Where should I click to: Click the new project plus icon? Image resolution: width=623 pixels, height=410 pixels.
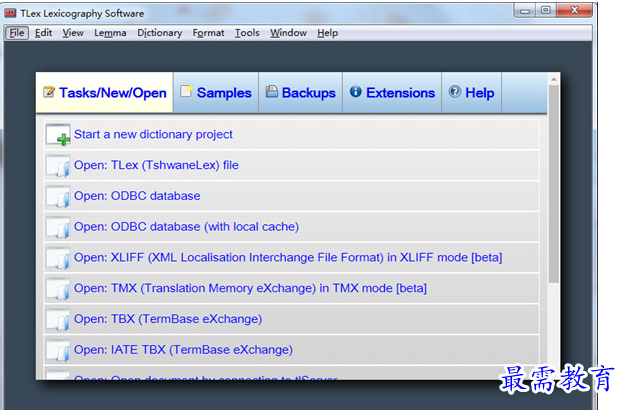pos(58,135)
